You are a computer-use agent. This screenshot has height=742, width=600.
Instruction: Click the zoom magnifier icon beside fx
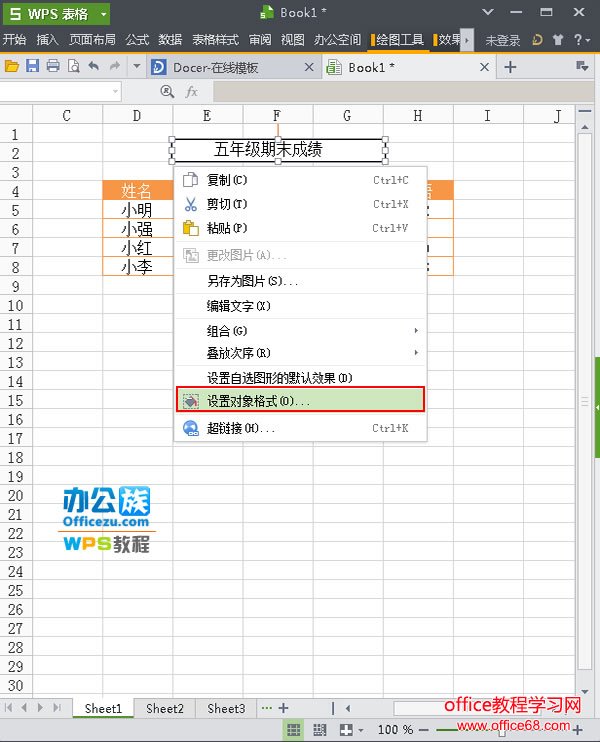click(167, 91)
